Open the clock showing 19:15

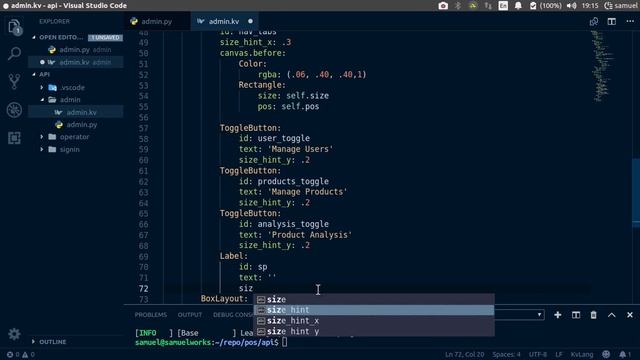(x=590, y=6)
